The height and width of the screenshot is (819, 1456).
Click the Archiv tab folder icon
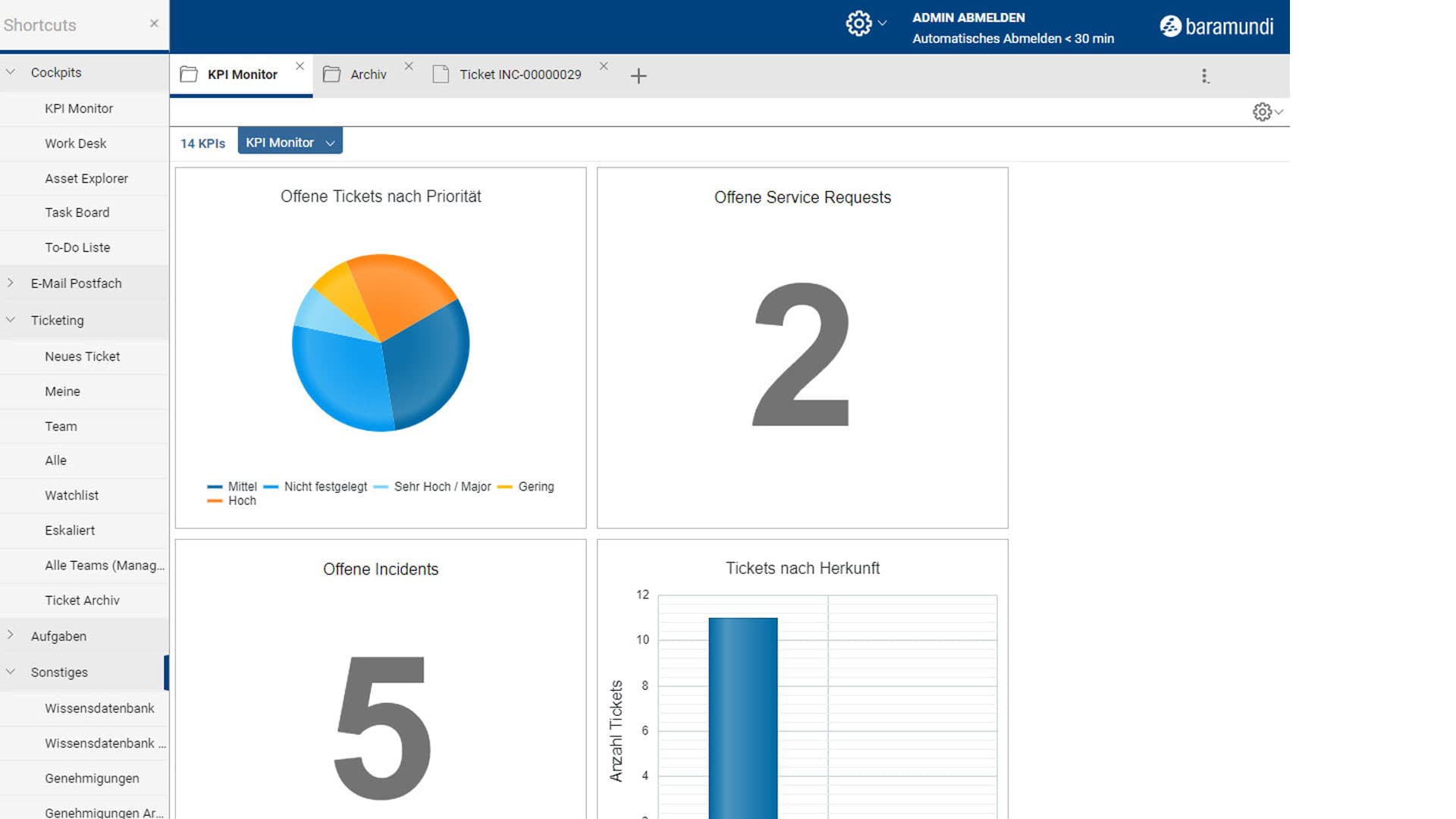pos(331,74)
